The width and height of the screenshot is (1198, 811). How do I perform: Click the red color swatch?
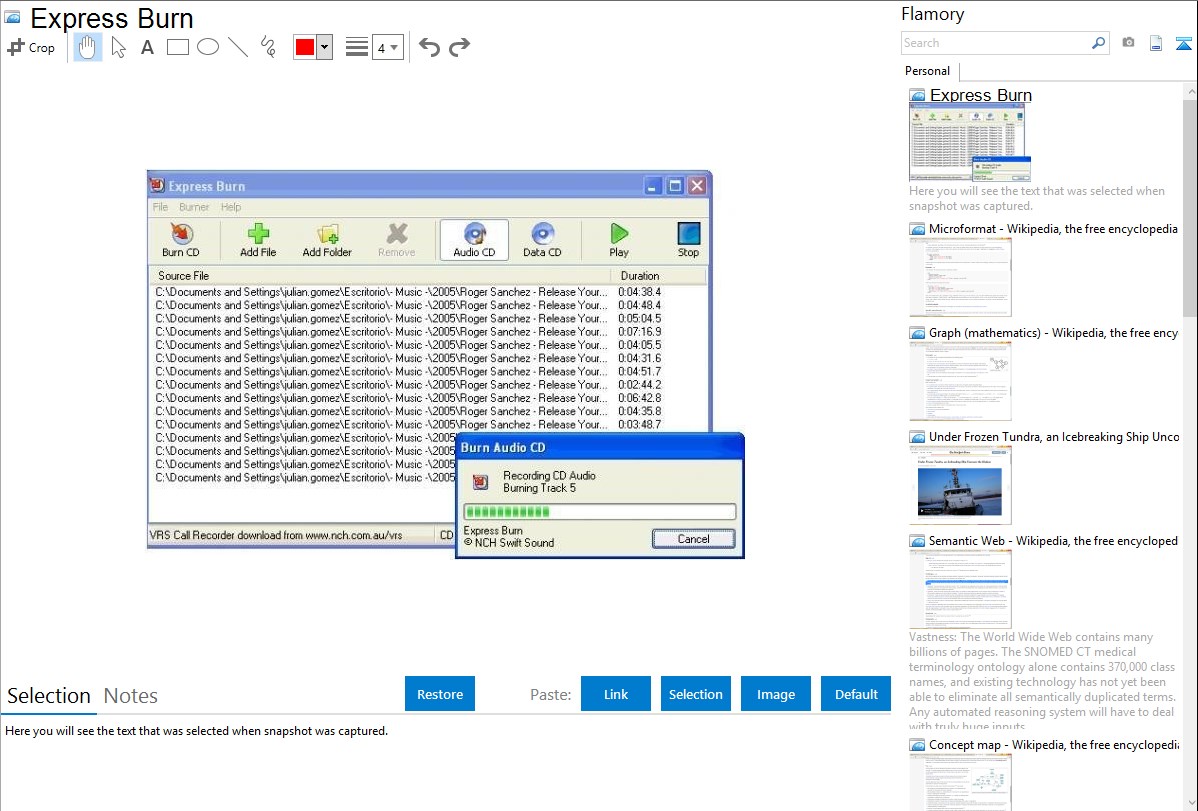point(305,47)
